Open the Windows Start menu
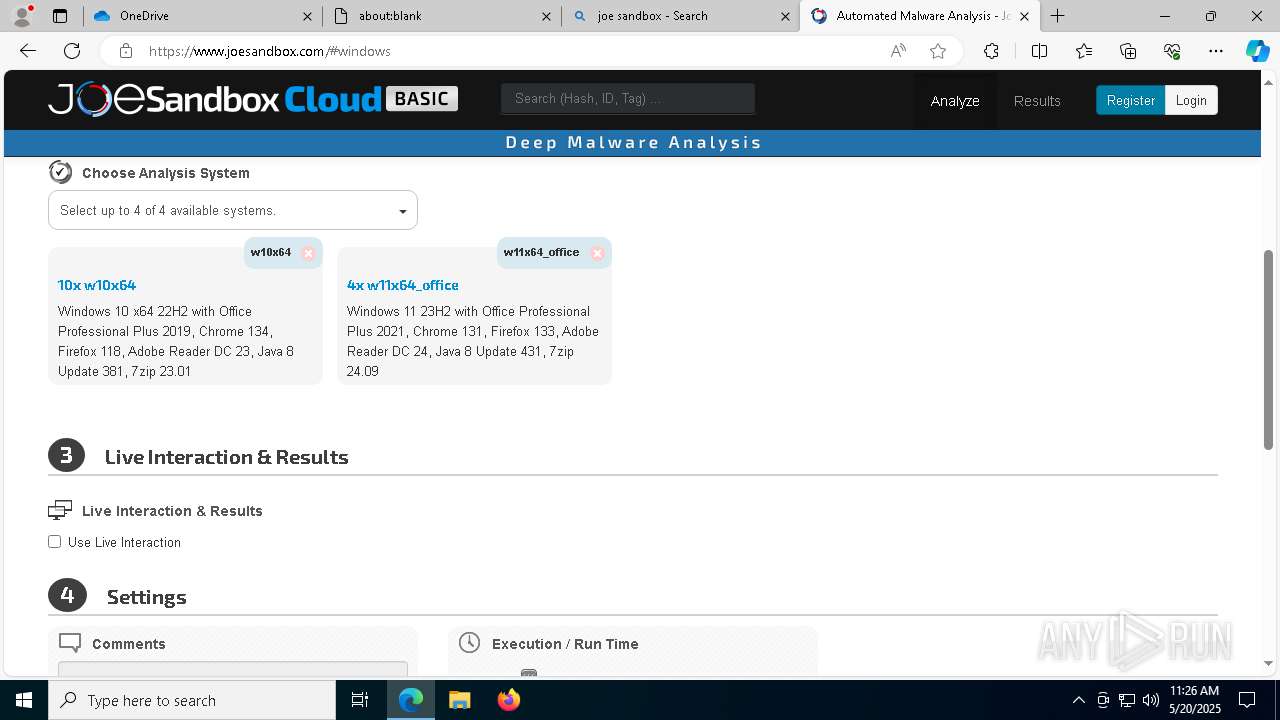This screenshot has width=1280, height=720. 24,700
